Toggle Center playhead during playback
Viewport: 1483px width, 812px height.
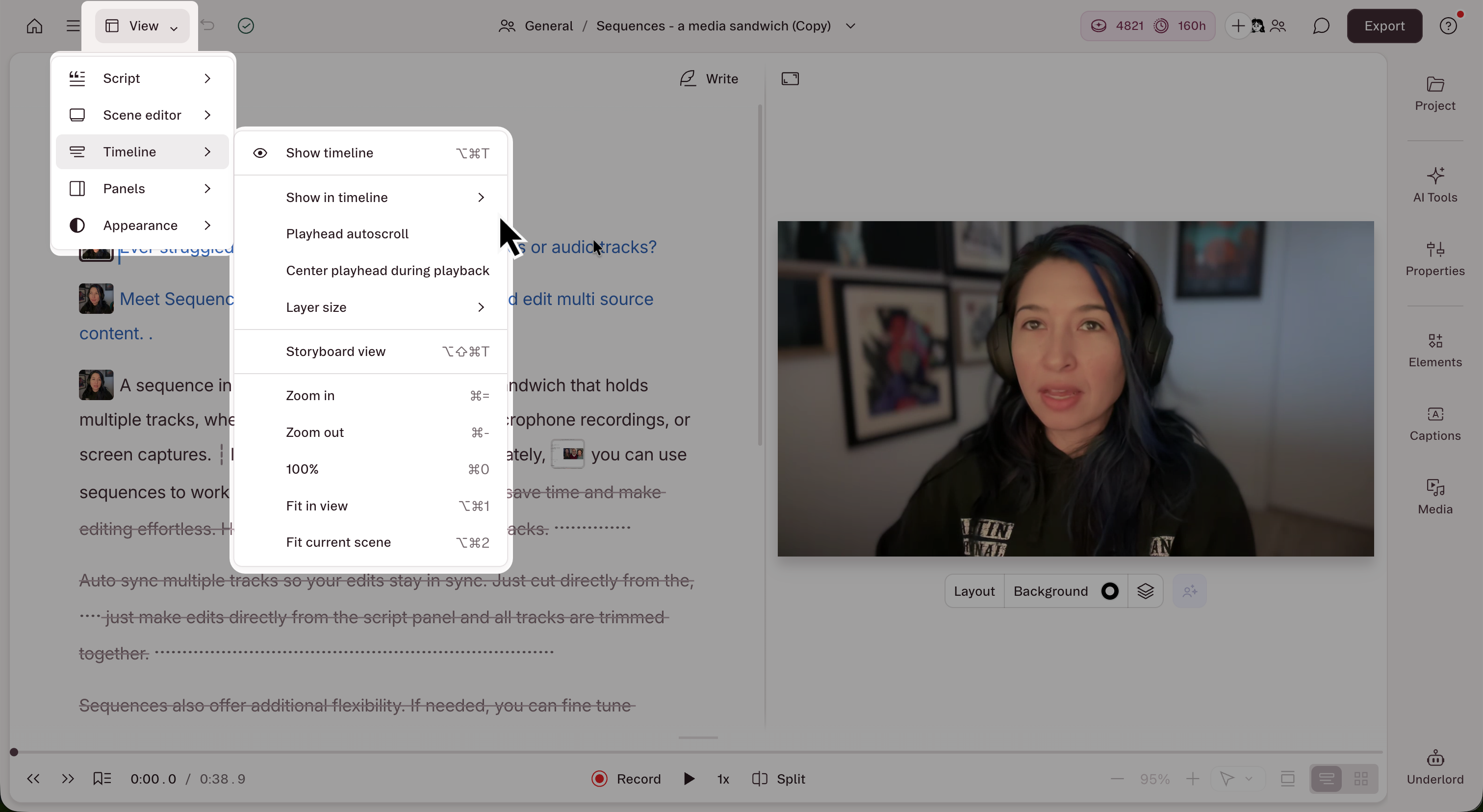[x=371, y=271]
